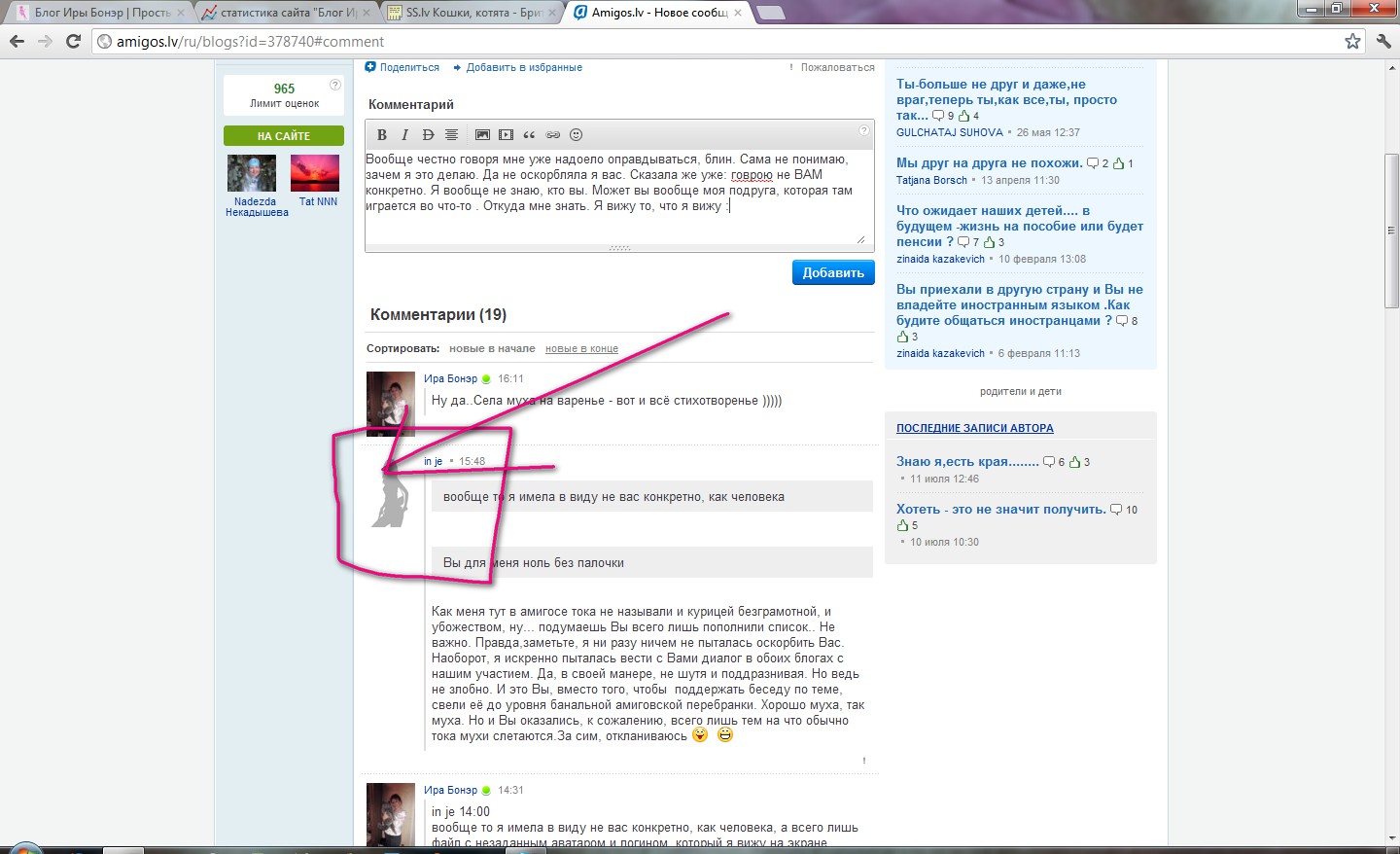Open Chrome wrench settings menu
The image size is (1400, 854).
(x=1383, y=41)
